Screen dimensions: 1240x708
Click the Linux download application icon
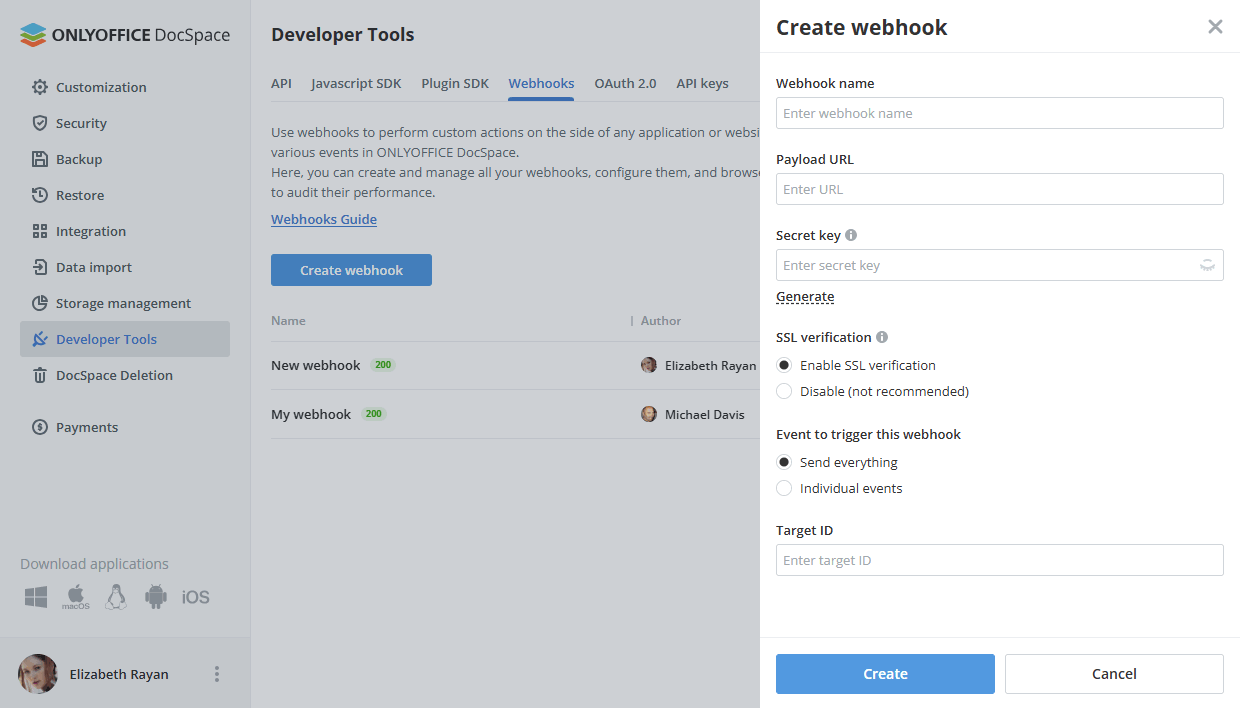pos(115,596)
